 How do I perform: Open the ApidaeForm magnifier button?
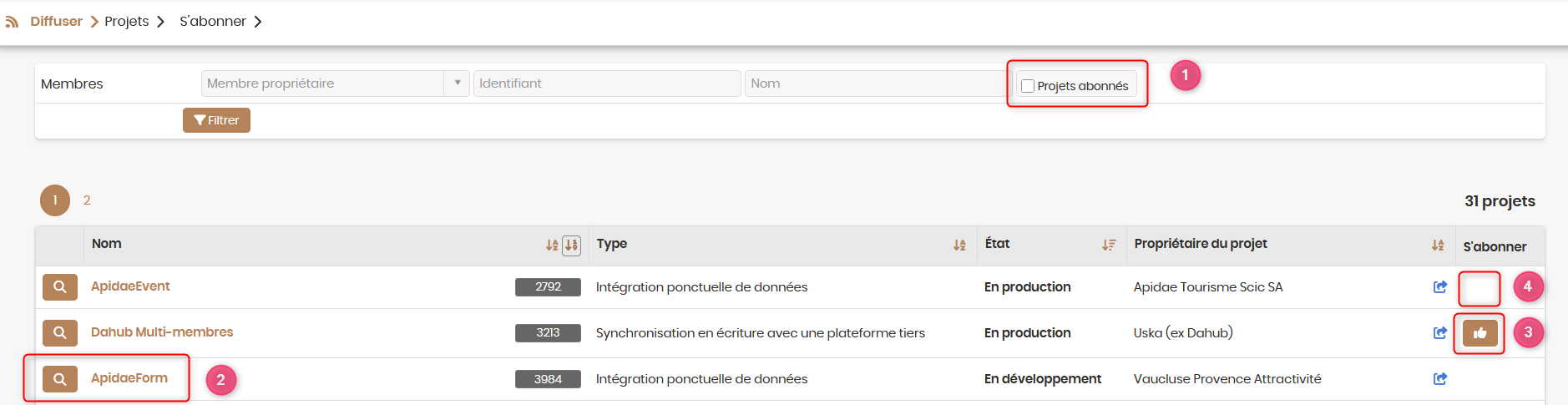coord(60,379)
